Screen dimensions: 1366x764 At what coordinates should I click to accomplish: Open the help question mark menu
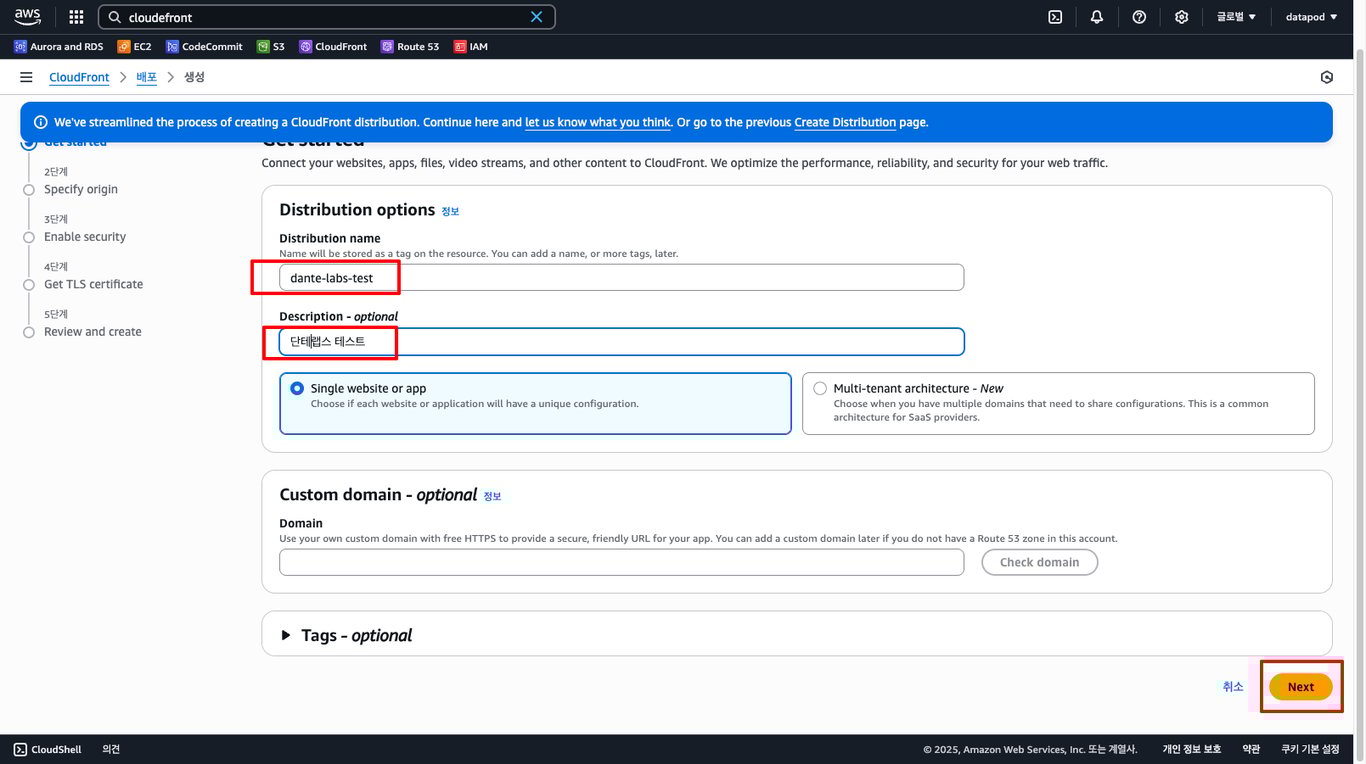[1139, 17]
